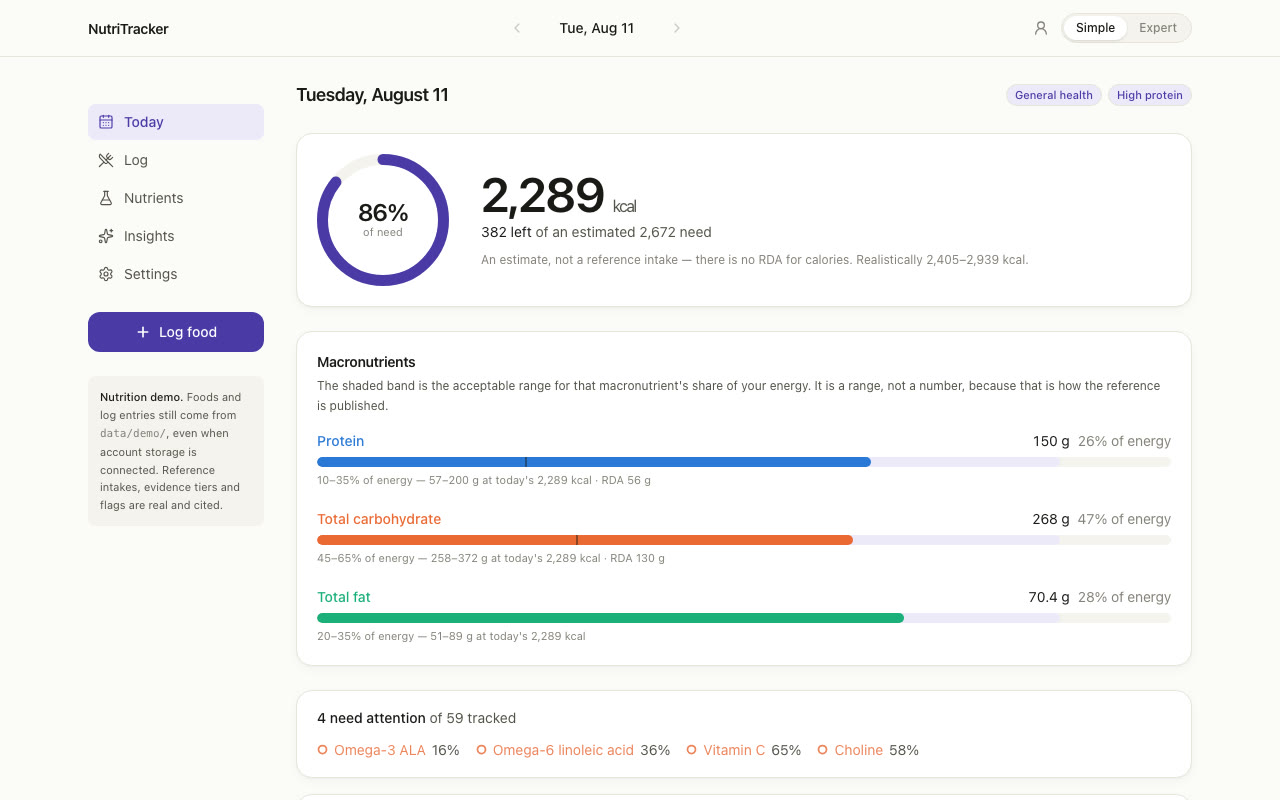Open the Log section label
1280x800 pixels.
[x=136, y=160]
